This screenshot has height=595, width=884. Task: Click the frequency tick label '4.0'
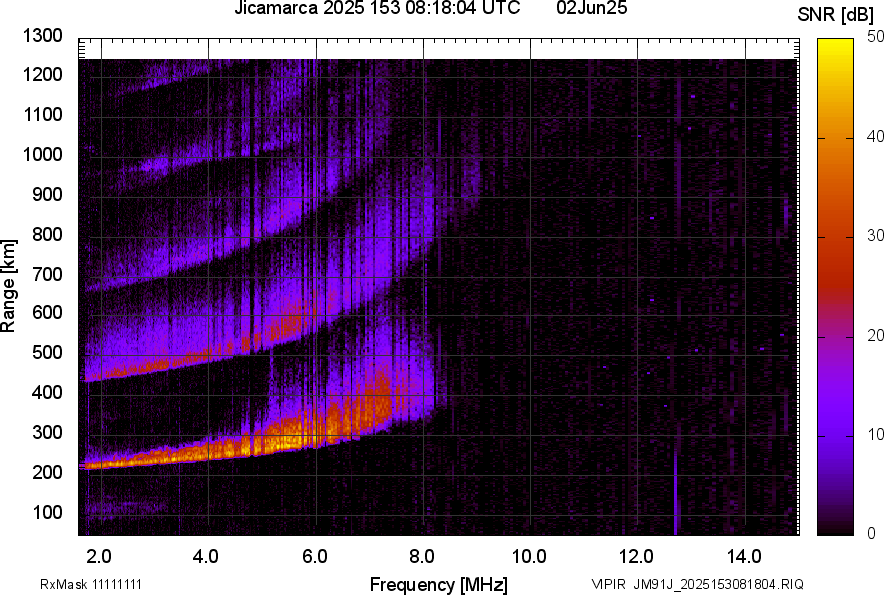(x=205, y=557)
